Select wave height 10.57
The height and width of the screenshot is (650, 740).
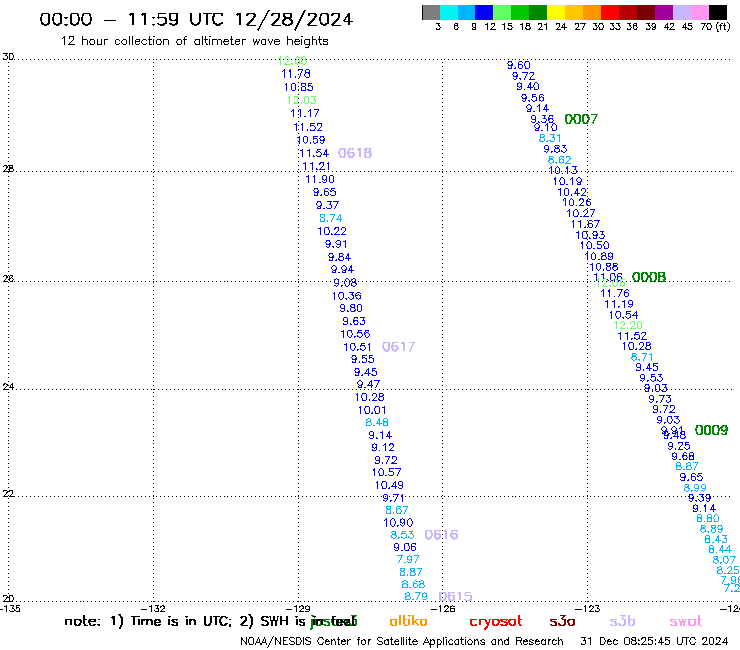387,472
